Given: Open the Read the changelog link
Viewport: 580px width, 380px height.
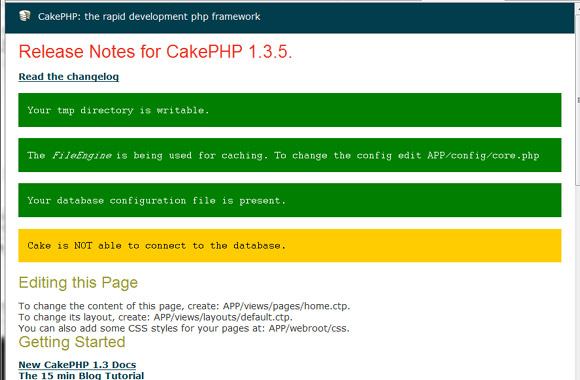Looking at the screenshot, I should coord(69,77).
